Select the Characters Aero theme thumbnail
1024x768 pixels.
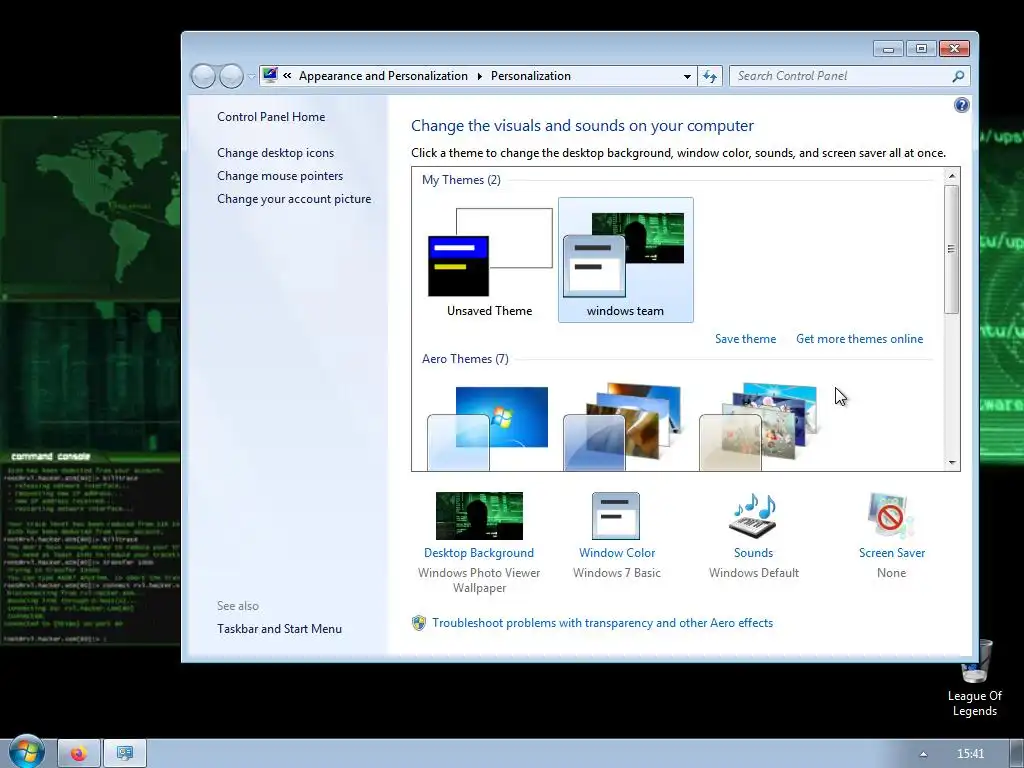(x=759, y=427)
